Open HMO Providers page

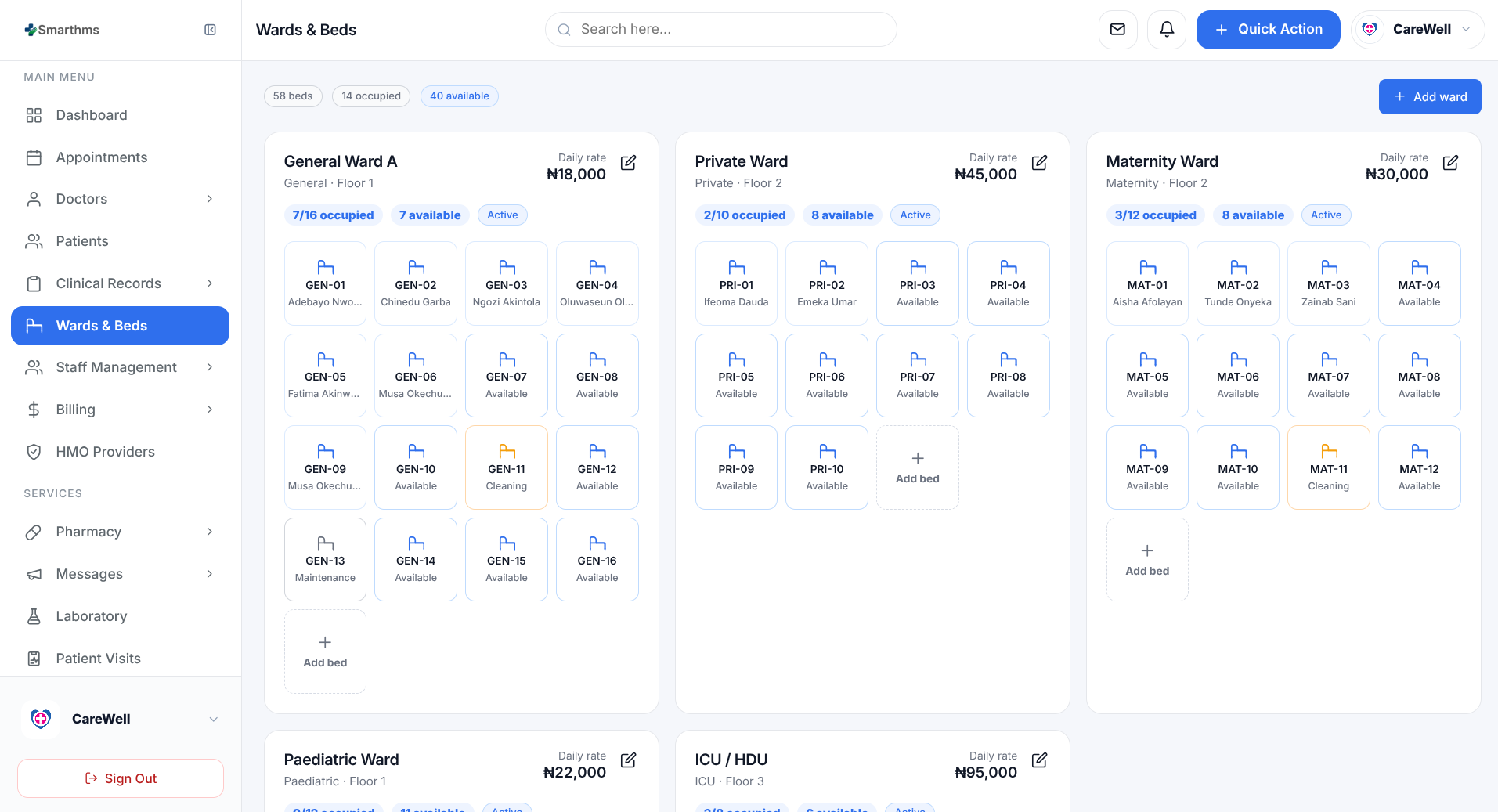click(121, 452)
